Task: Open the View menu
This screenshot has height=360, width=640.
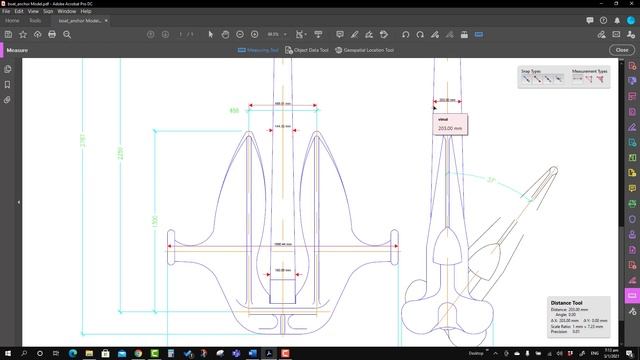Action: (x=33, y=11)
